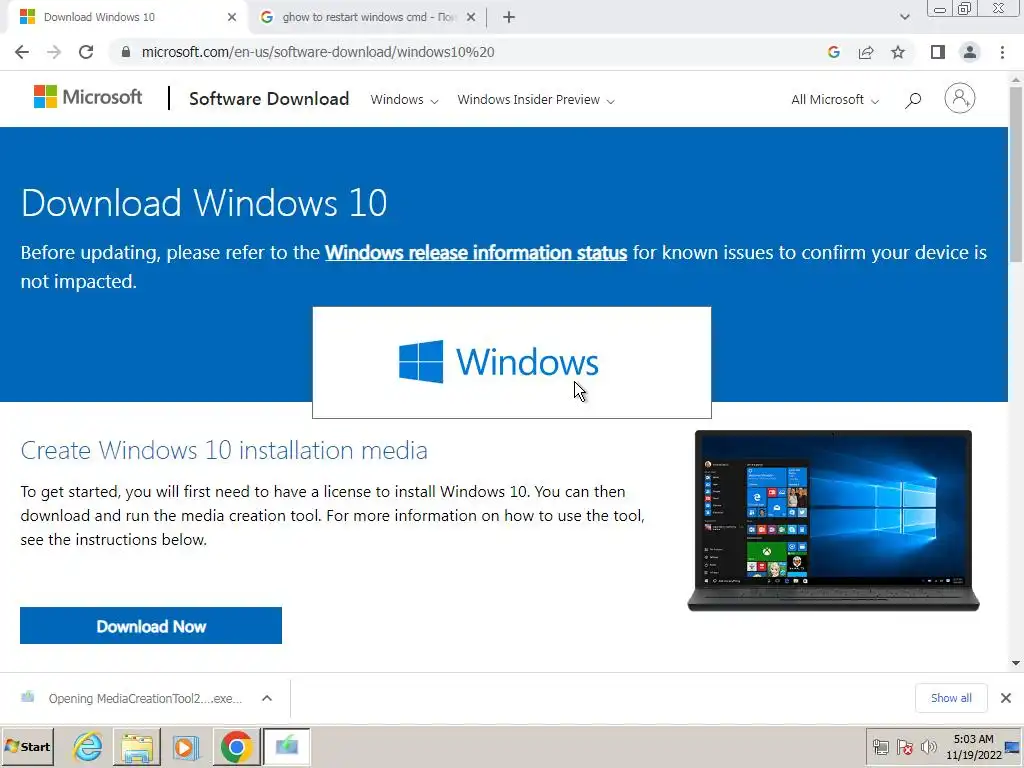Bookmark this page with the star icon
This screenshot has height=768, width=1024.
click(898, 52)
